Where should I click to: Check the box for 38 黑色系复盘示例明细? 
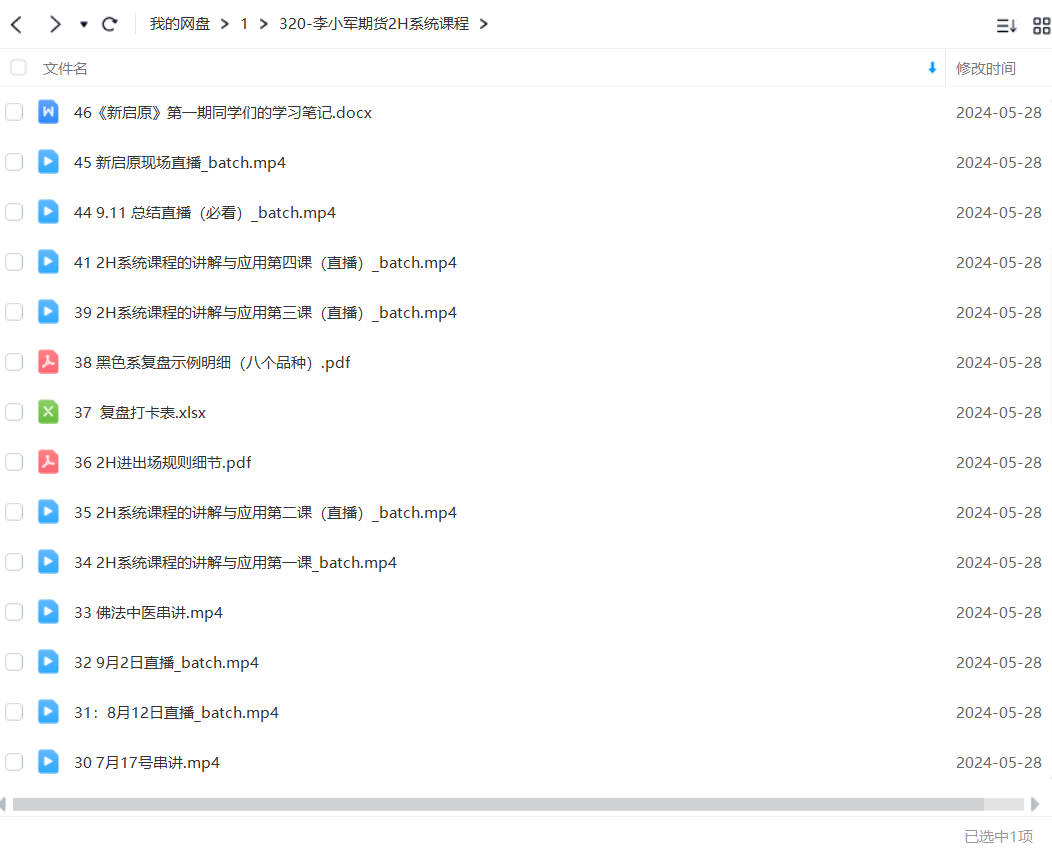click(14, 362)
